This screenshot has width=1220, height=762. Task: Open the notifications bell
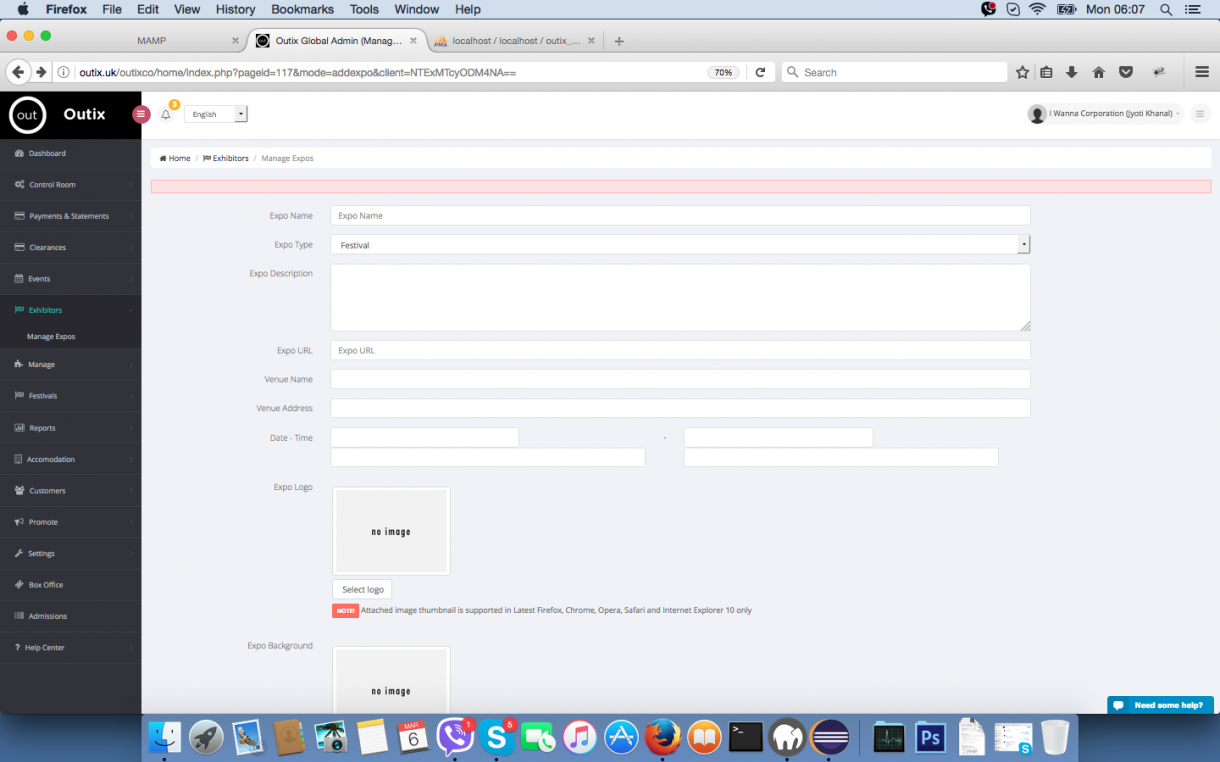pyautogui.click(x=166, y=114)
